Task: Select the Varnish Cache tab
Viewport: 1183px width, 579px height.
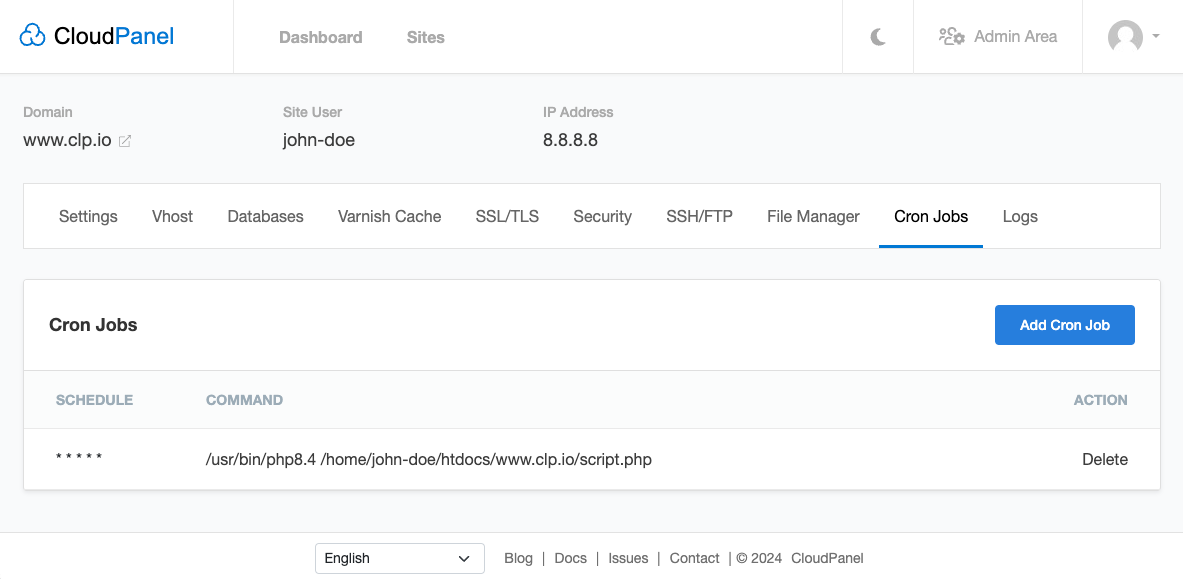Action: coord(389,216)
